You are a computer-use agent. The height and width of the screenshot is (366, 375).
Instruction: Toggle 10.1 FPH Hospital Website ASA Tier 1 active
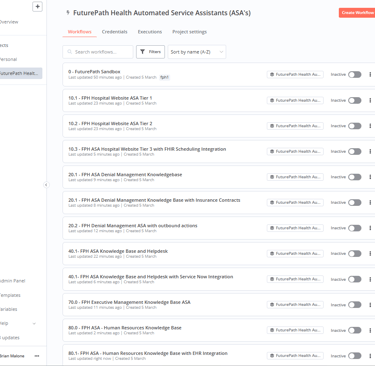355,100
